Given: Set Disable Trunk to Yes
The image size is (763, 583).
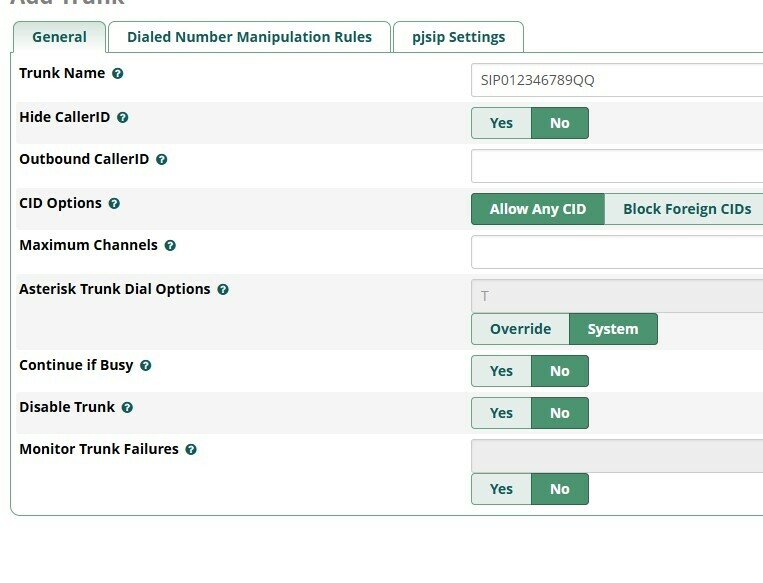Looking at the screenshot, I should [x=501, y=413].
